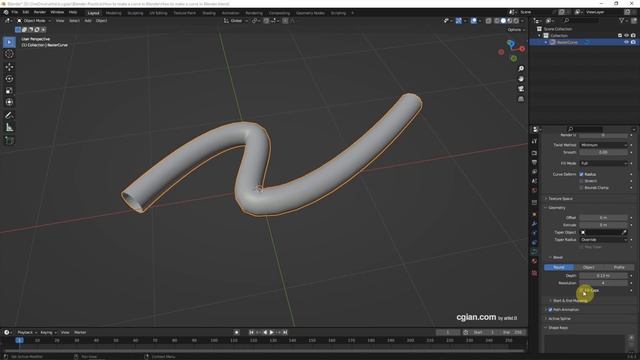This screenshot has width=640, height=360.
Task: Select the Select Box tool in the toolbar
Action: point(9,42)
